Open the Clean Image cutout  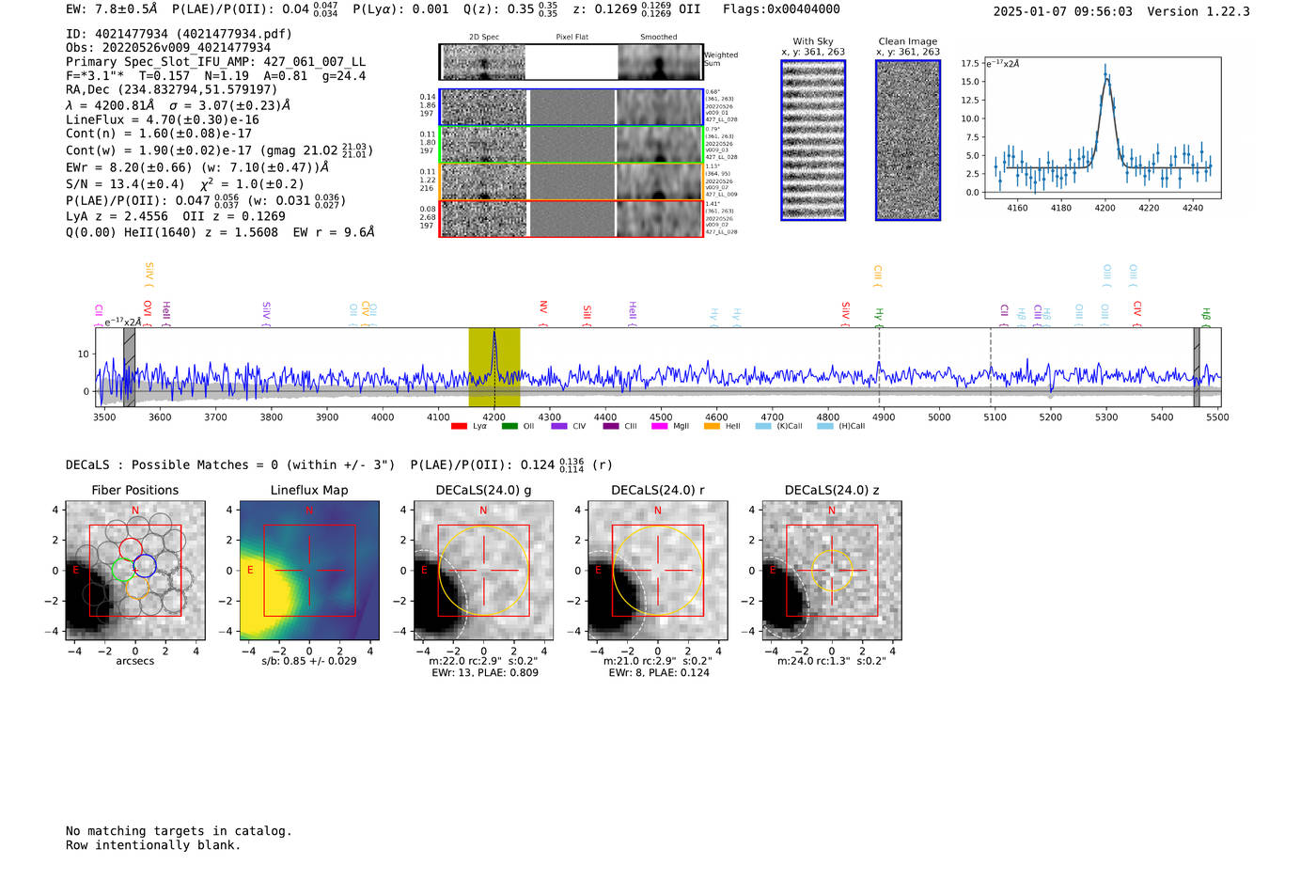(x=908, y=140)
